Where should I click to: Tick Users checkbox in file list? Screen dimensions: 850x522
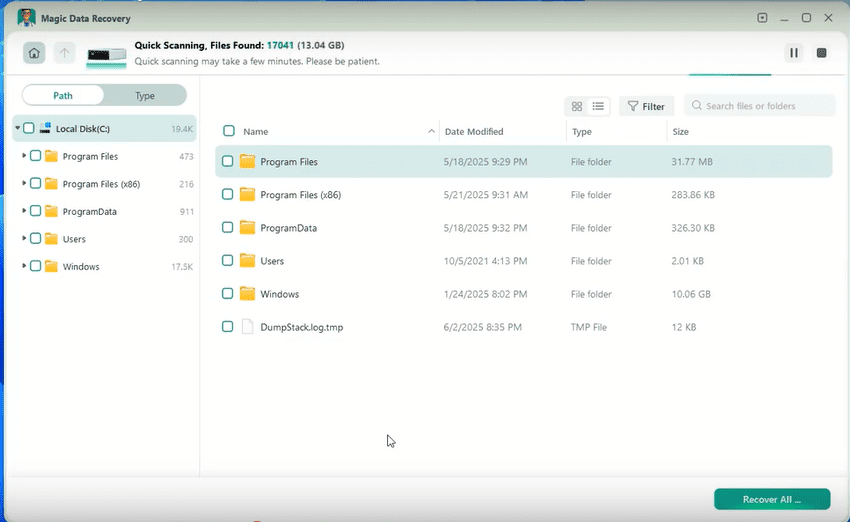pyautogui.click(x=227, y=261)
